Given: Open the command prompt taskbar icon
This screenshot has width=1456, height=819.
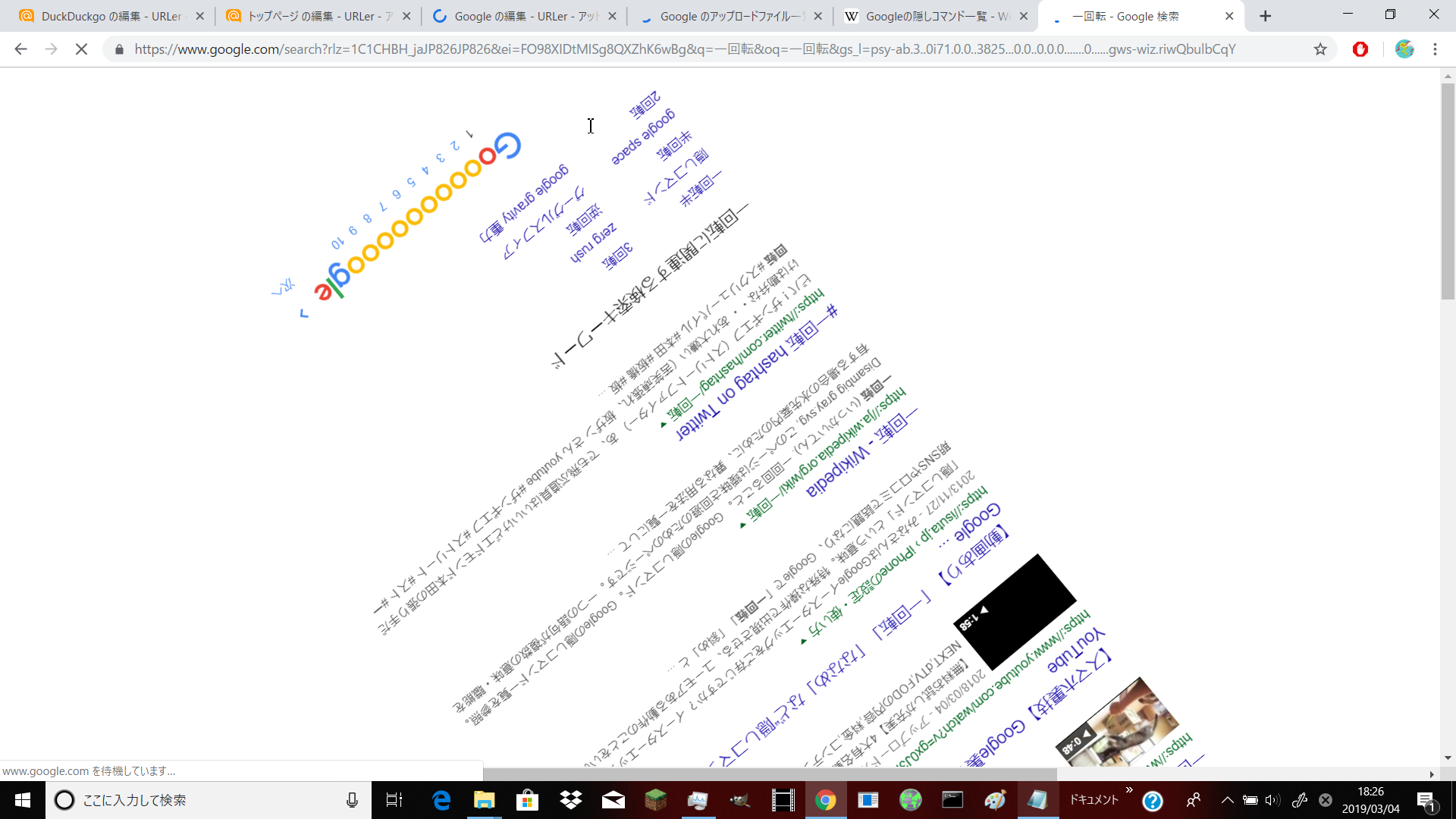Looking at the screenshot, I should pyautogui.click(x=952, y=800).
